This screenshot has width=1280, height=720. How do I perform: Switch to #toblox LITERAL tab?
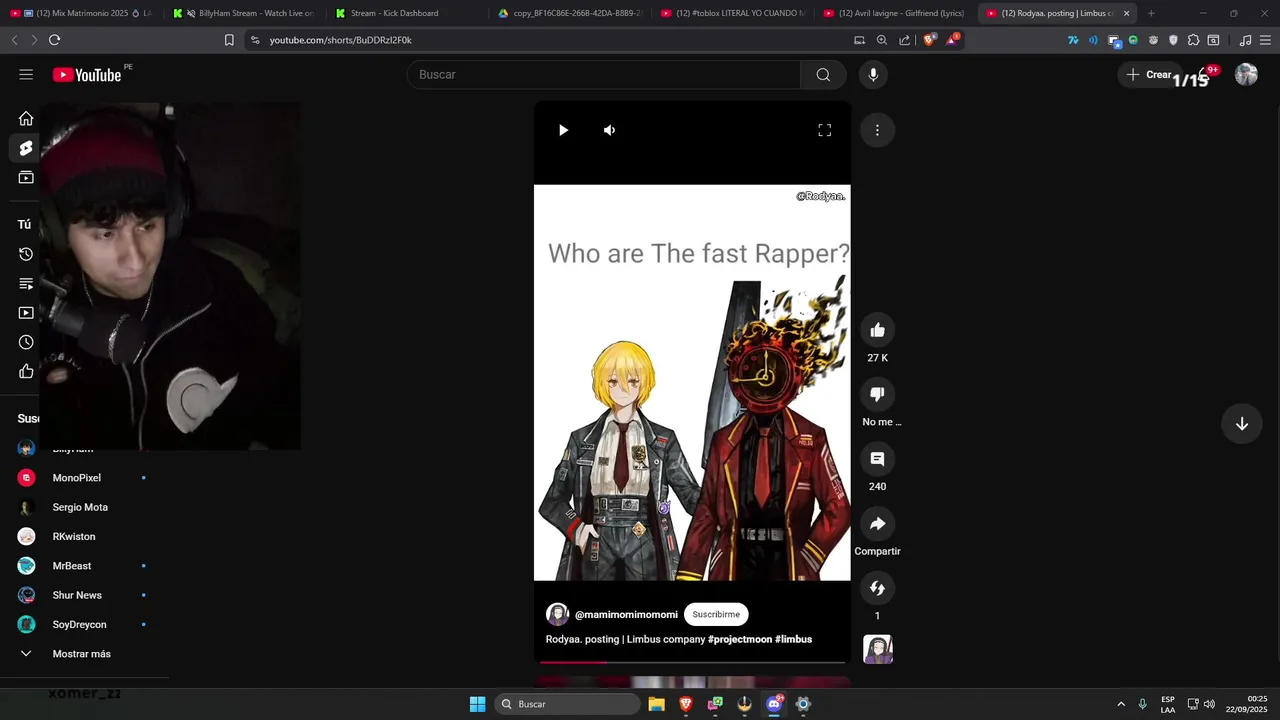[733, 13]
